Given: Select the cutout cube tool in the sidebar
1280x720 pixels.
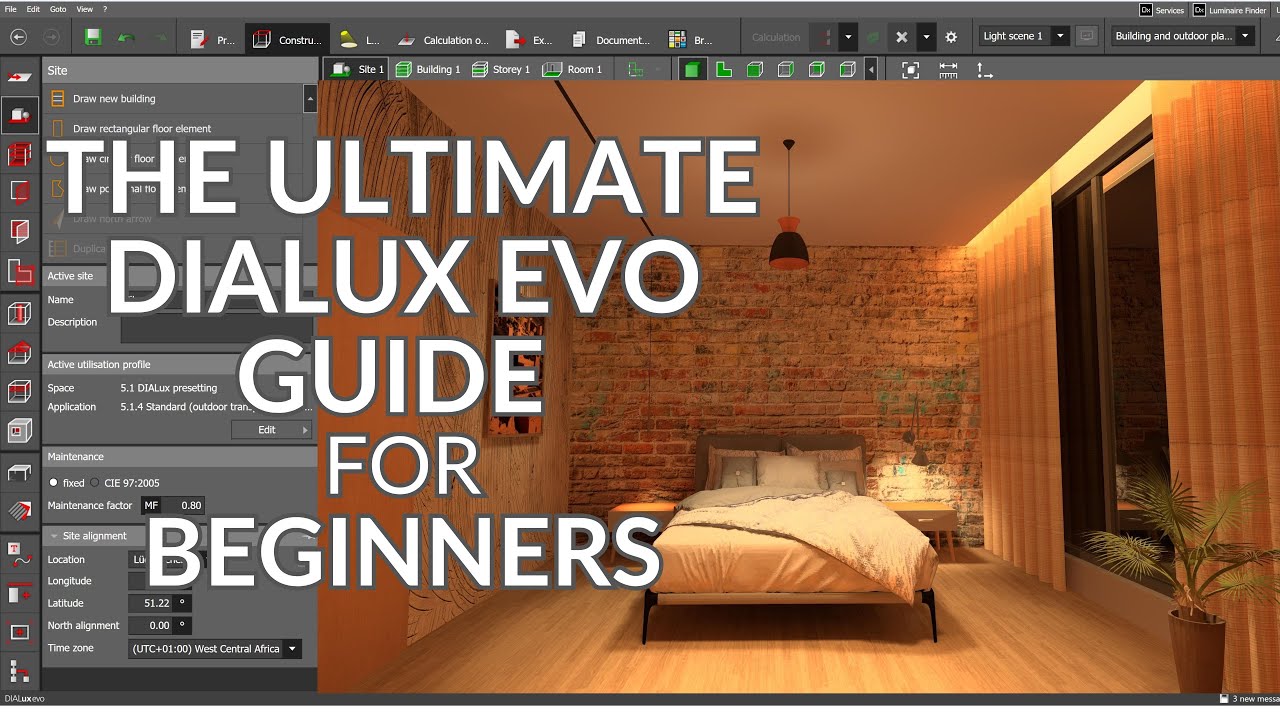Looking at the screenshot, I should click(x=20, y=431).
